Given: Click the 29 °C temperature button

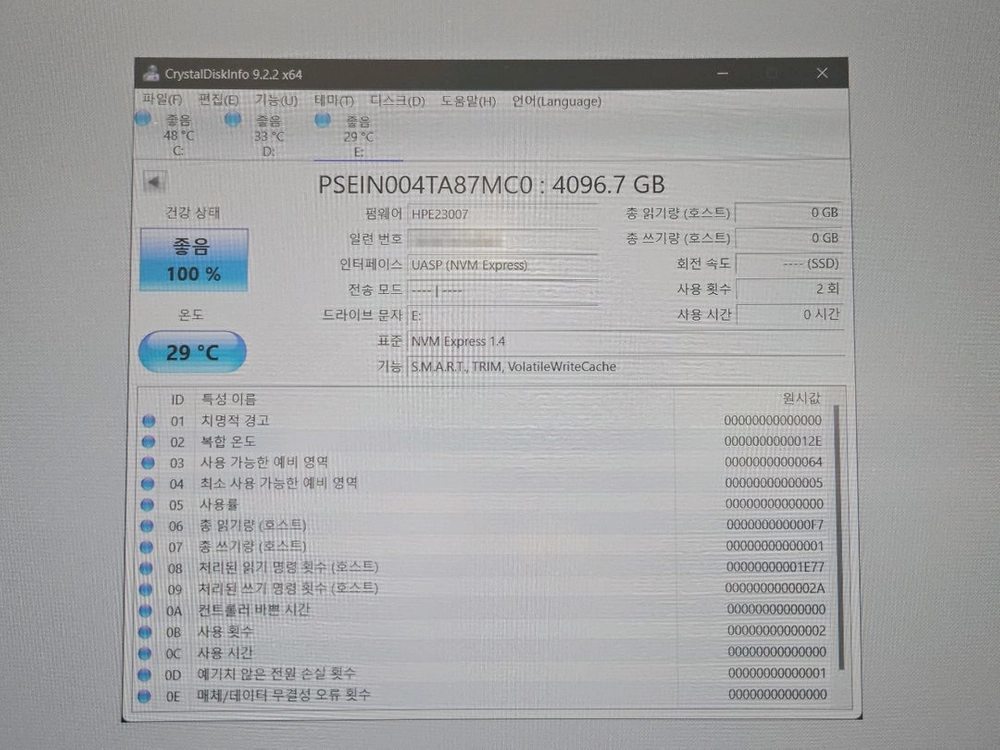Looking at the screenshot, I should (x=192, y=351).
